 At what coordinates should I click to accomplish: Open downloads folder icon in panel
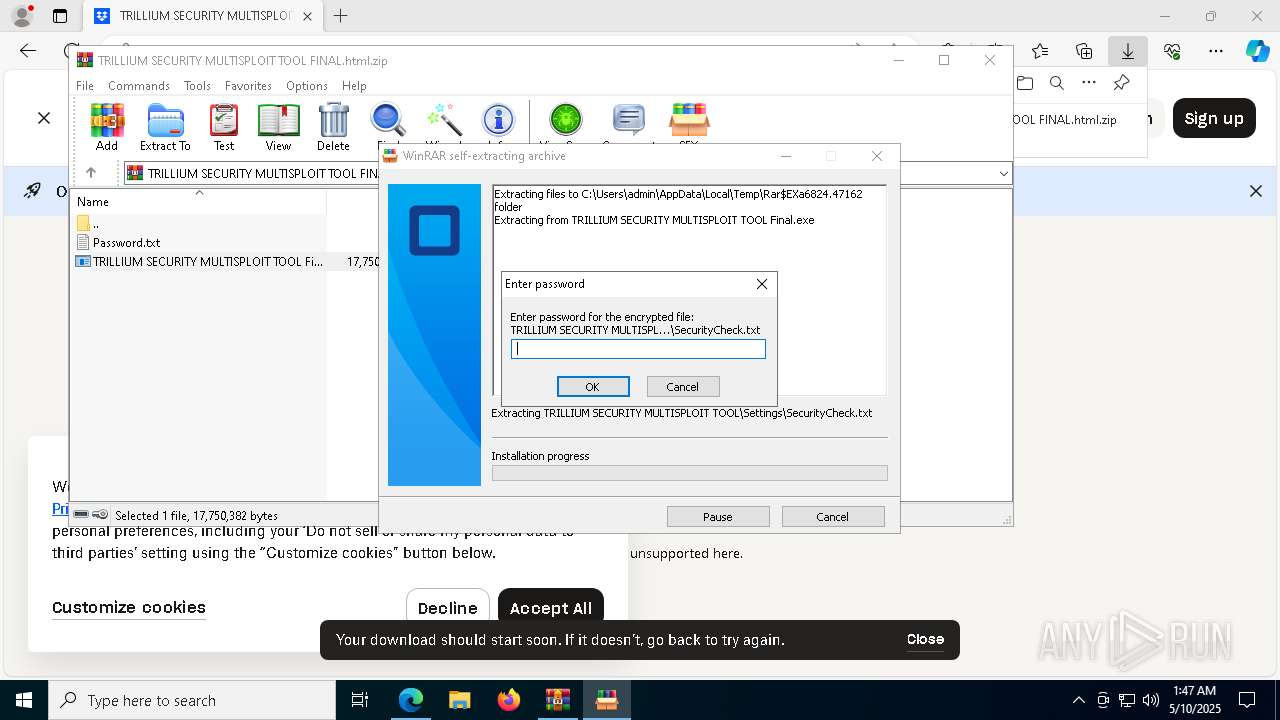click(x=1024, y=83)
